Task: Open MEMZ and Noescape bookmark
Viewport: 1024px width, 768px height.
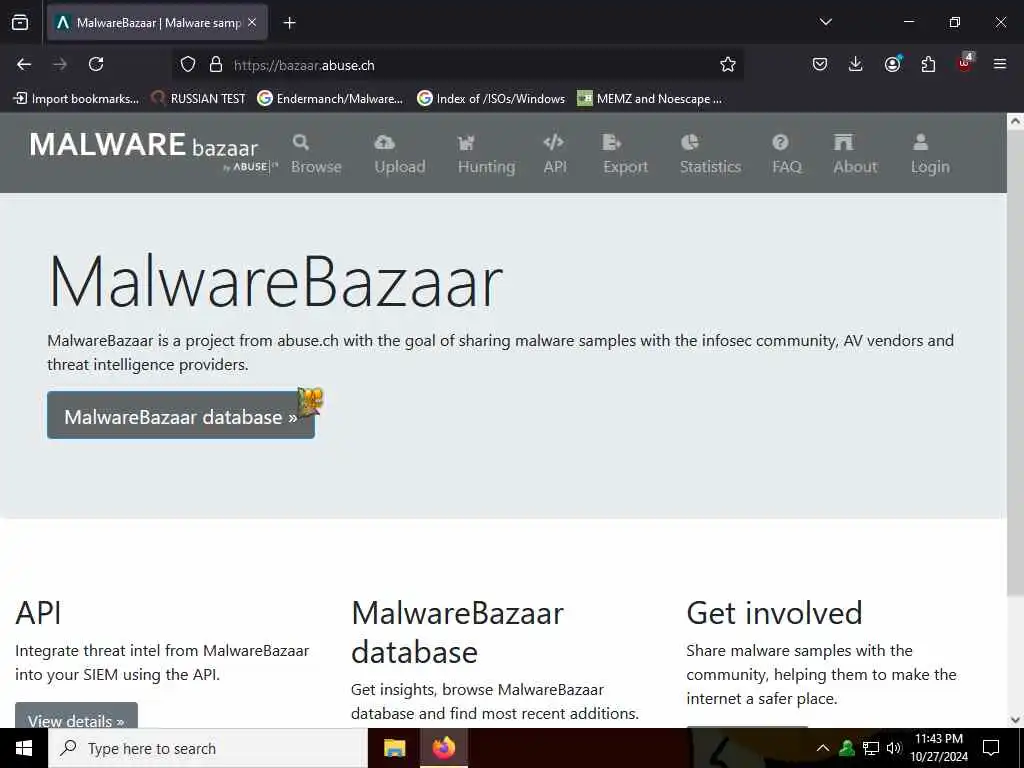Action: click(650, 99)
